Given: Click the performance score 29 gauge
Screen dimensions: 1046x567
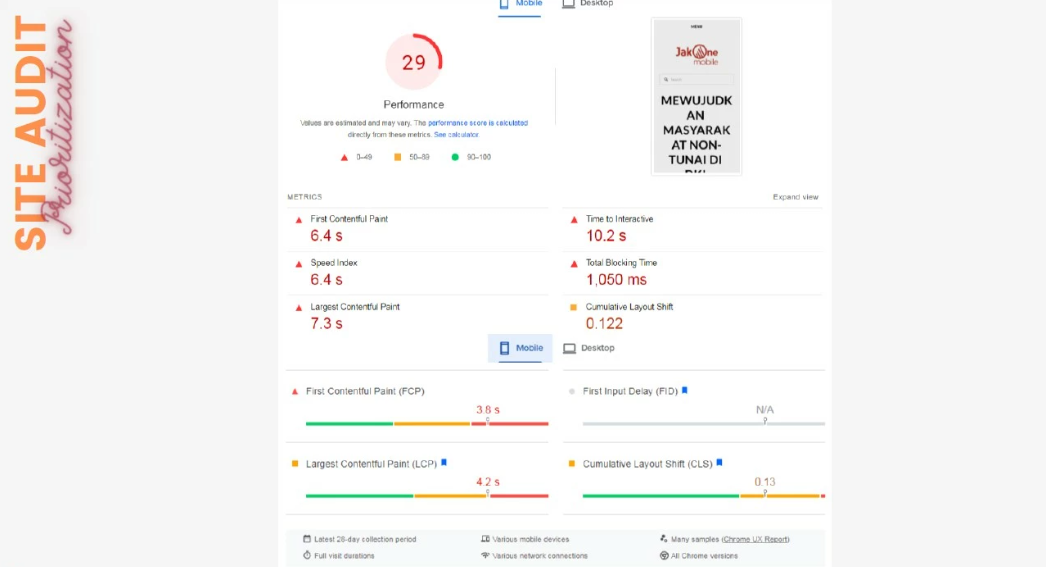Looking at the screenshot, I should pos(414,62).
